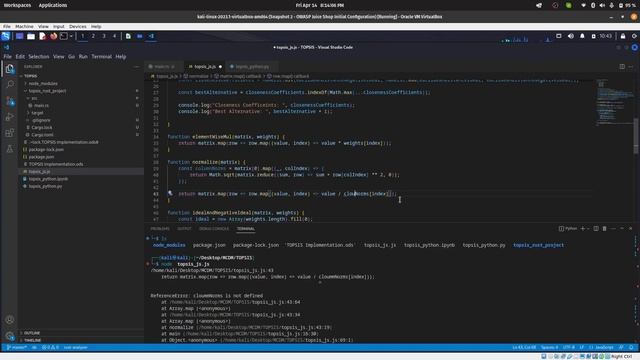Click Spaces: 4 indentation in status bar
Viewport: 640px width, 360px height.
tap(549, 347)
